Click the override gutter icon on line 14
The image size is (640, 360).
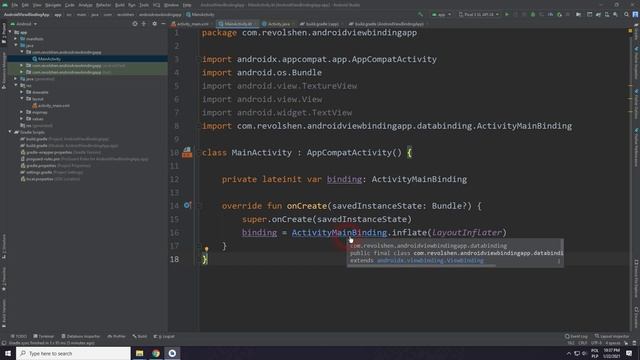coord(187,205)
